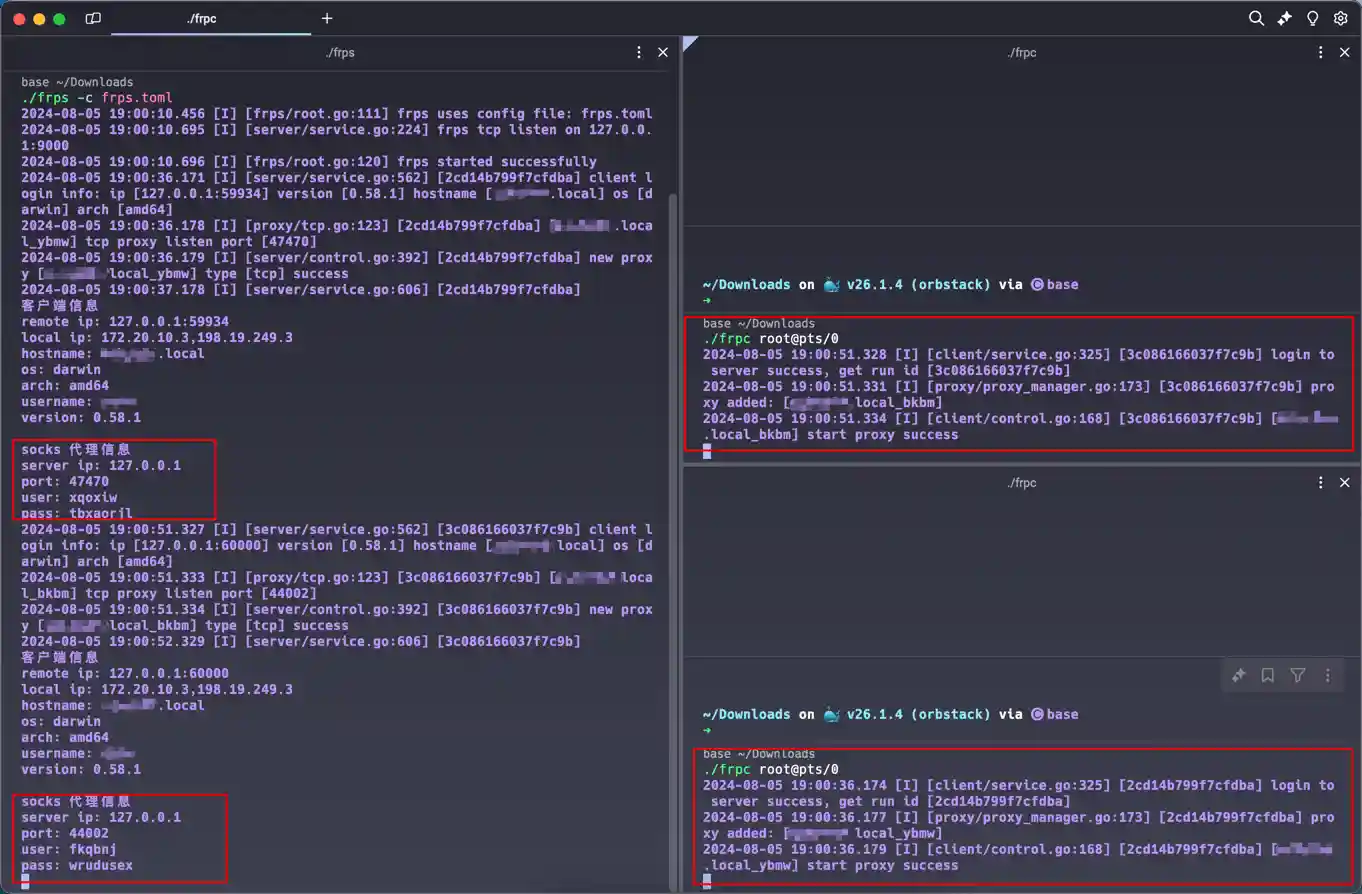Click the filter funnel icon in block toolbar
Image resolution: width=1362 pixels, height=894 pixels.
click(x=1297, y=676)
